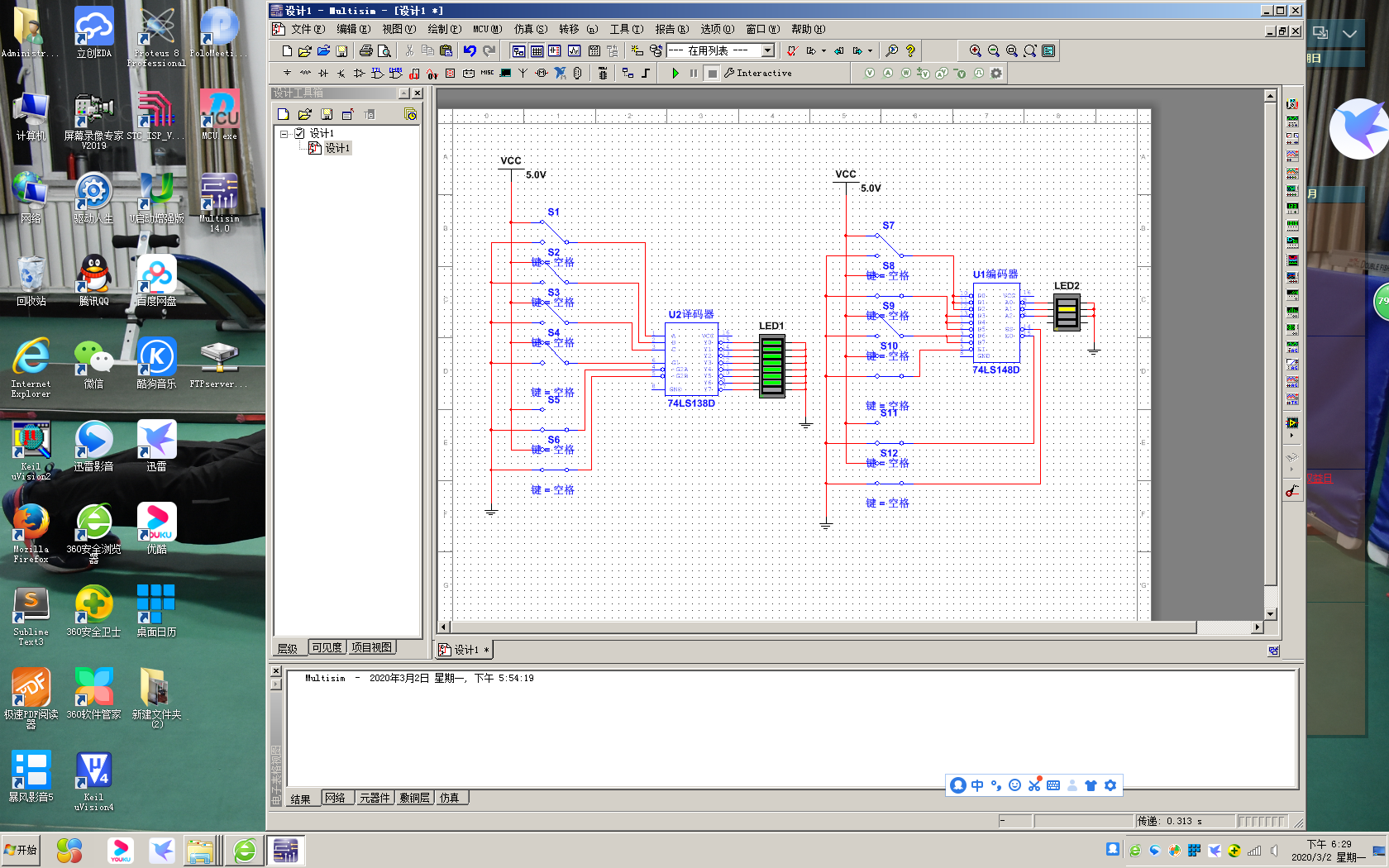The image size is (1389, 868).
Task: Select the Place Diode component icon
Action: (x=322, y=73)
